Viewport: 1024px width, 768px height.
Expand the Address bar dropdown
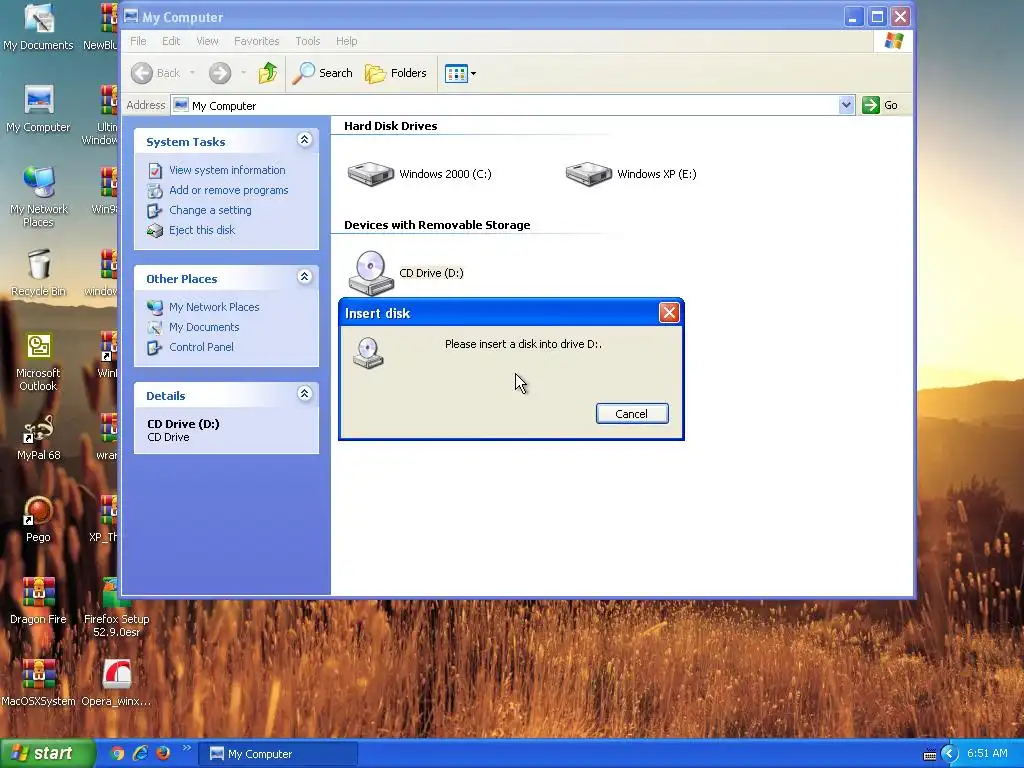coord(846,105)
